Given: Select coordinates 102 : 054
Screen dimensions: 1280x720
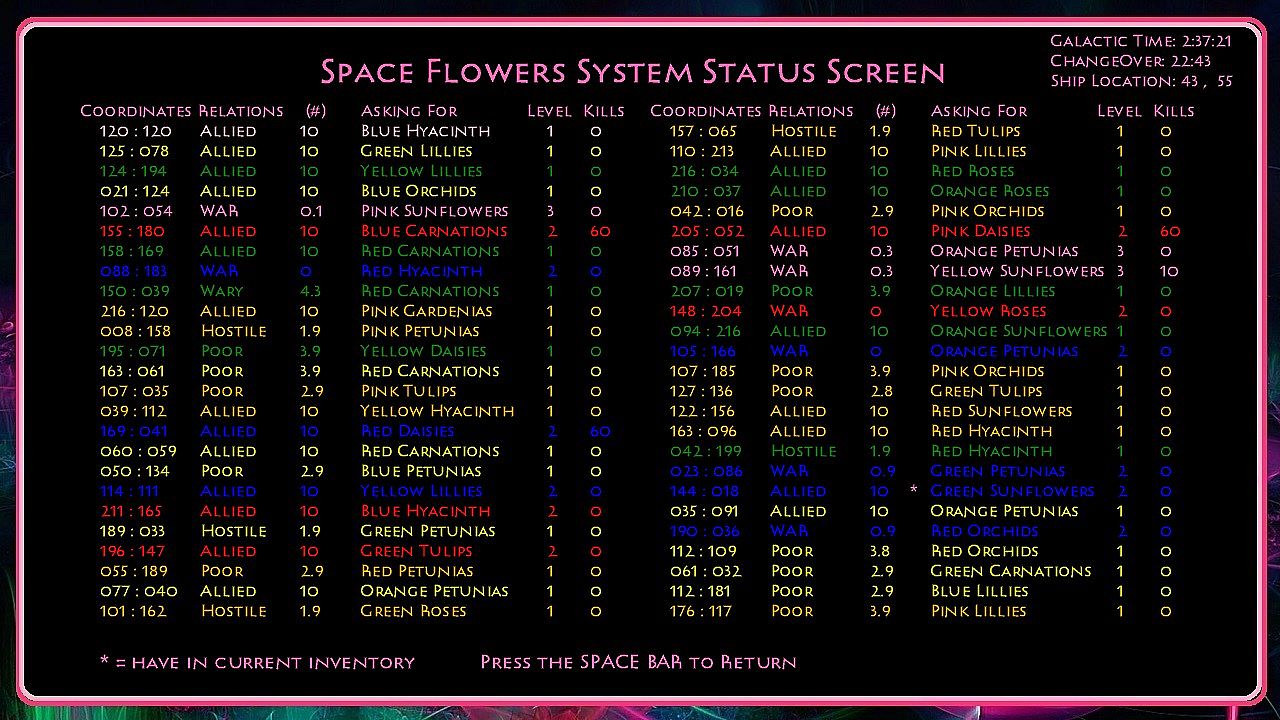Looking at the screenshot, I should [135, 211].
